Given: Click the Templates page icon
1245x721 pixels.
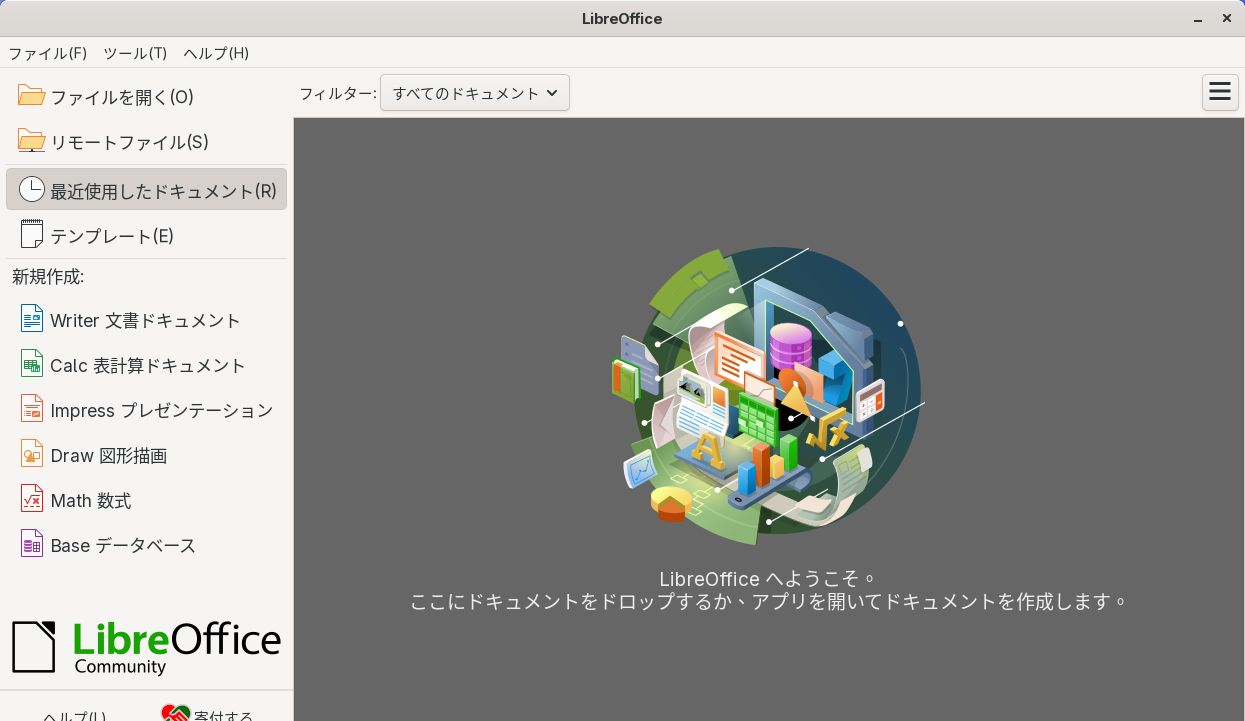Looking at the screenshot, I should (x=32, y=235).
